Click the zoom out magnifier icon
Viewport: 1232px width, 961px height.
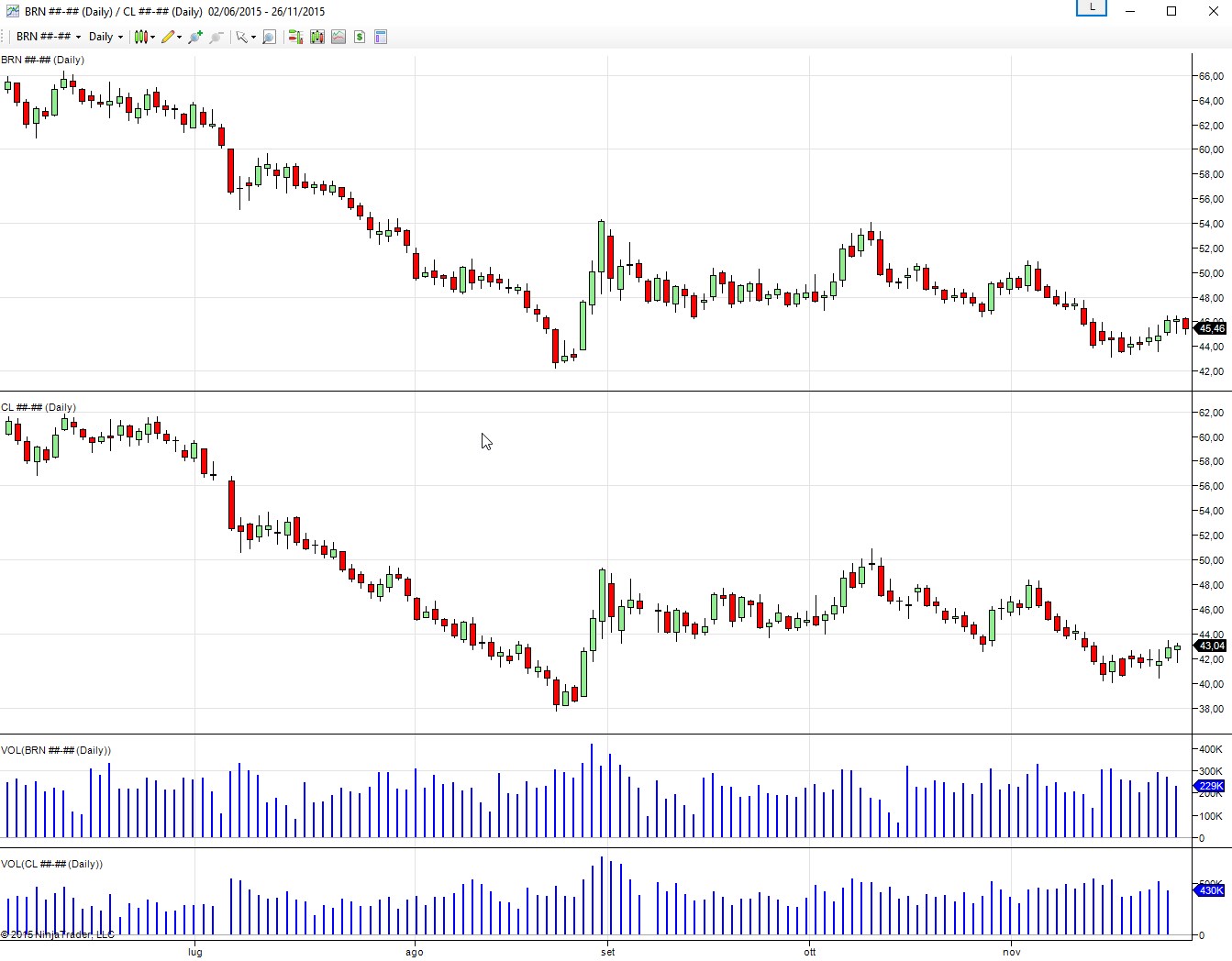point(216,37)
